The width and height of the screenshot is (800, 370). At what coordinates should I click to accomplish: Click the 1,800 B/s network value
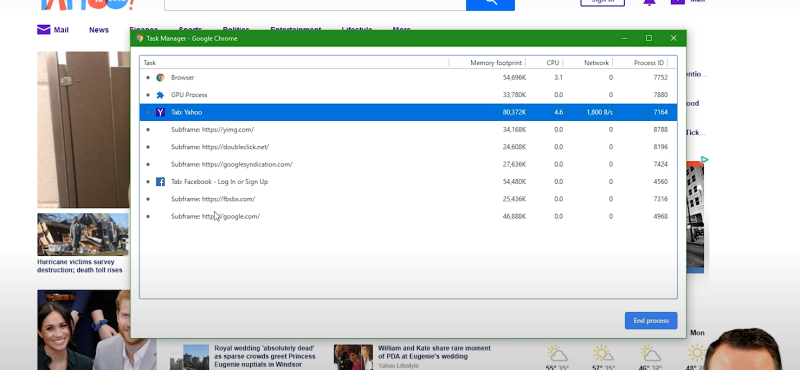tap(599, 112)
